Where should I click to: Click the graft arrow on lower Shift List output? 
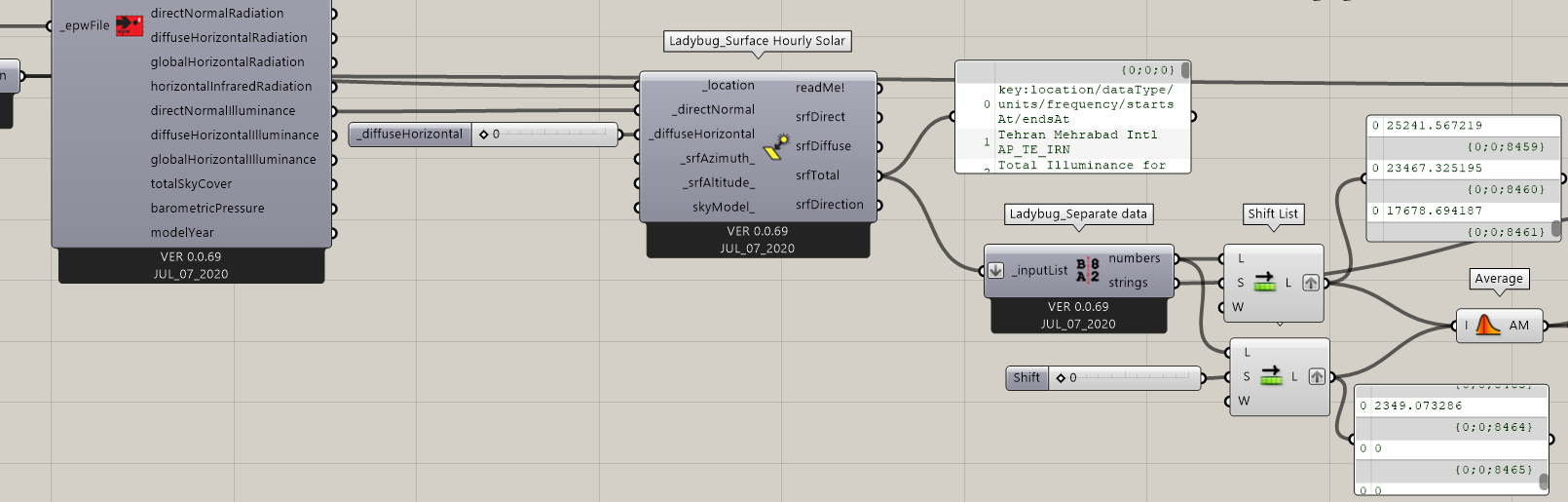click(1317, 376)
